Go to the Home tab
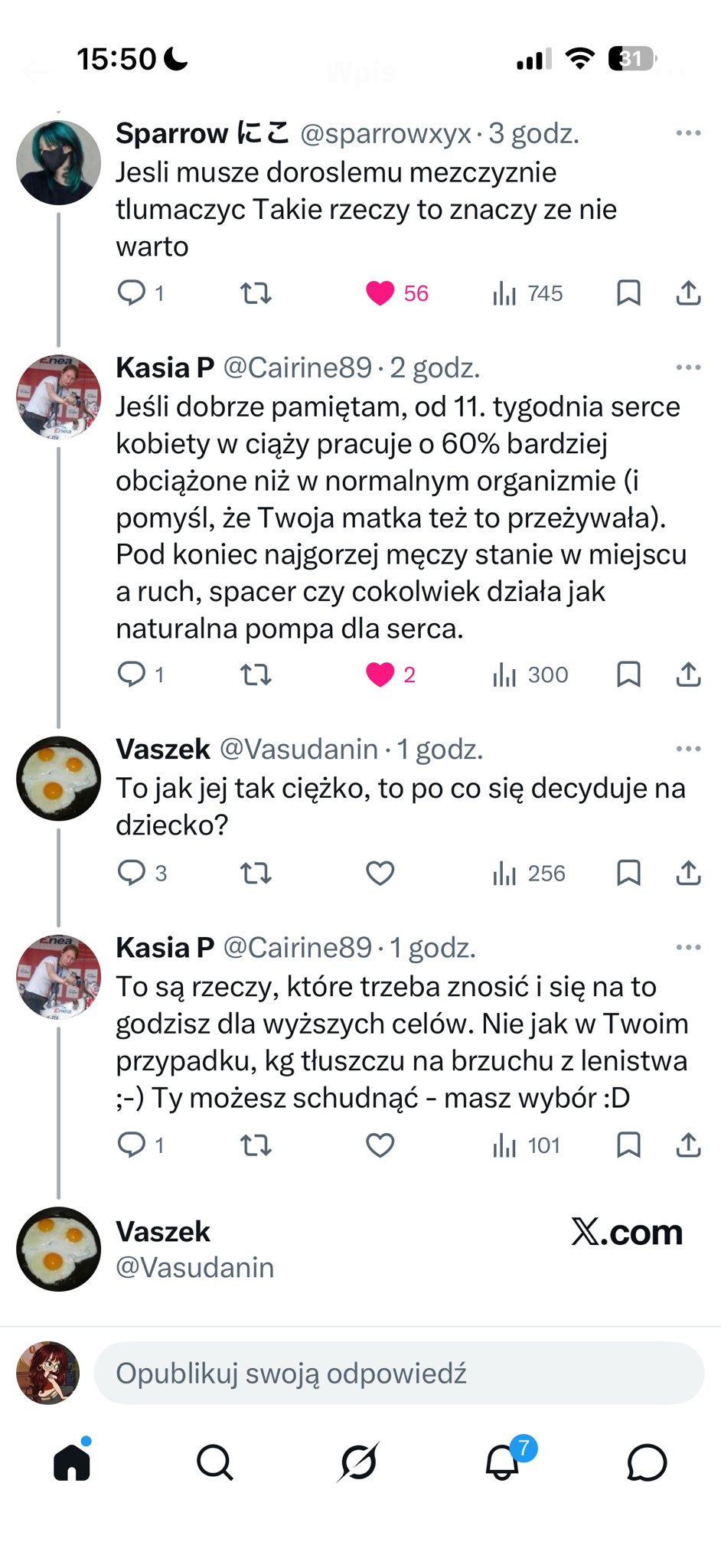The height and width of the screenshot is (1568, 721). coord(72,1462)
